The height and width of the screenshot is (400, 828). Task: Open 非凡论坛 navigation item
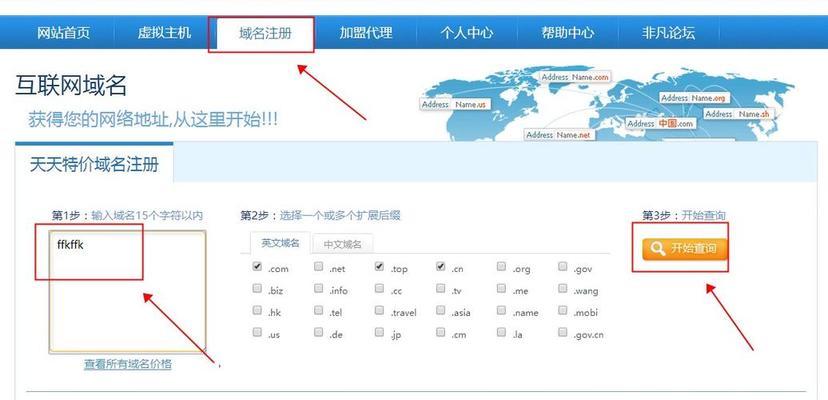click(x=668, y=33)
